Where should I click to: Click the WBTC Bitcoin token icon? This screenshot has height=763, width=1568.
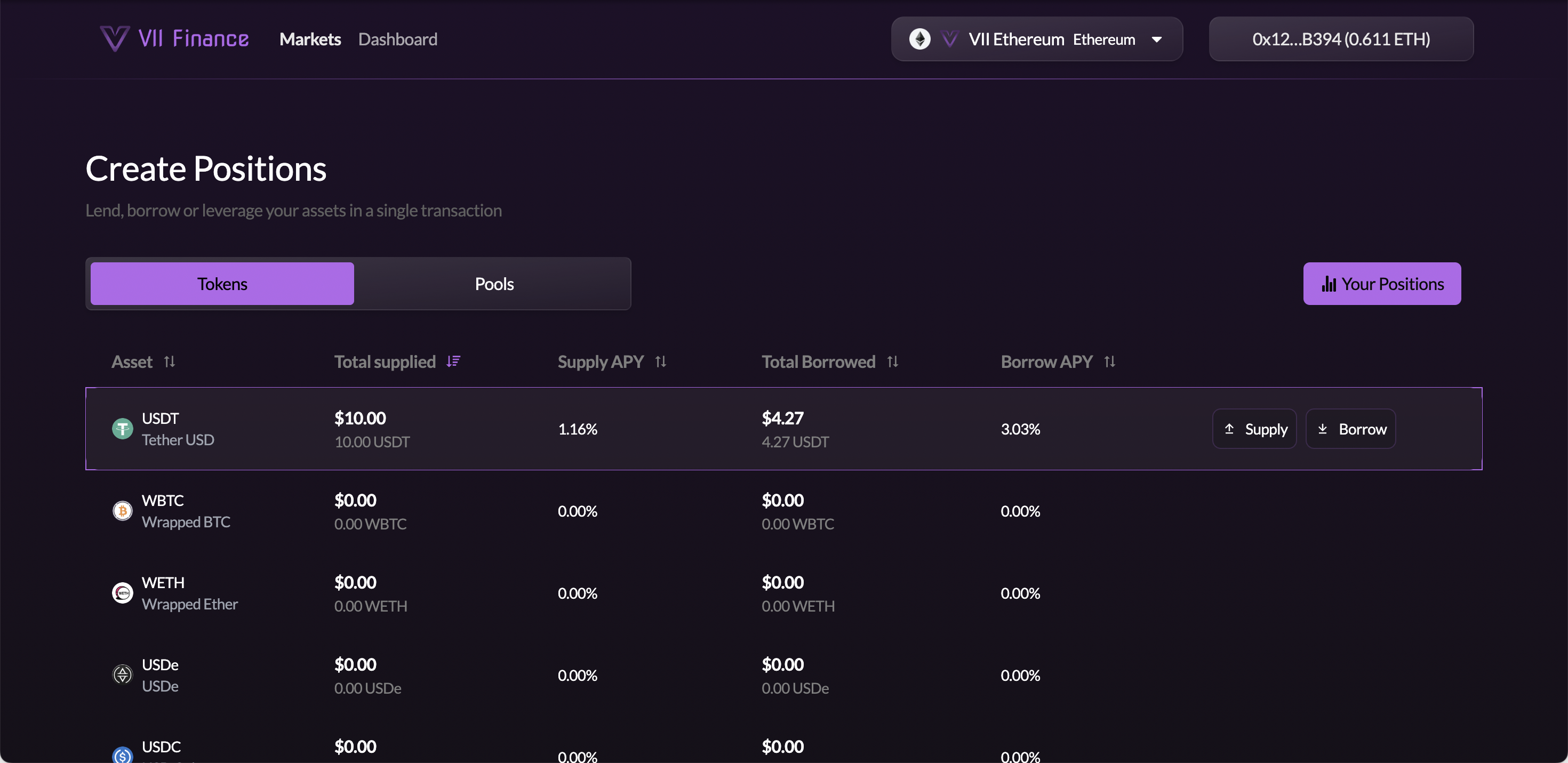tap(122, 511)
